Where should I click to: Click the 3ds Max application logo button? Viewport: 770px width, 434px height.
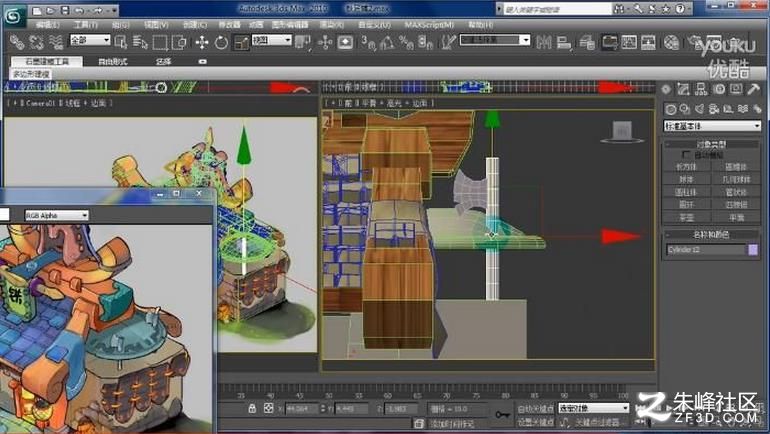click(15, 16)
